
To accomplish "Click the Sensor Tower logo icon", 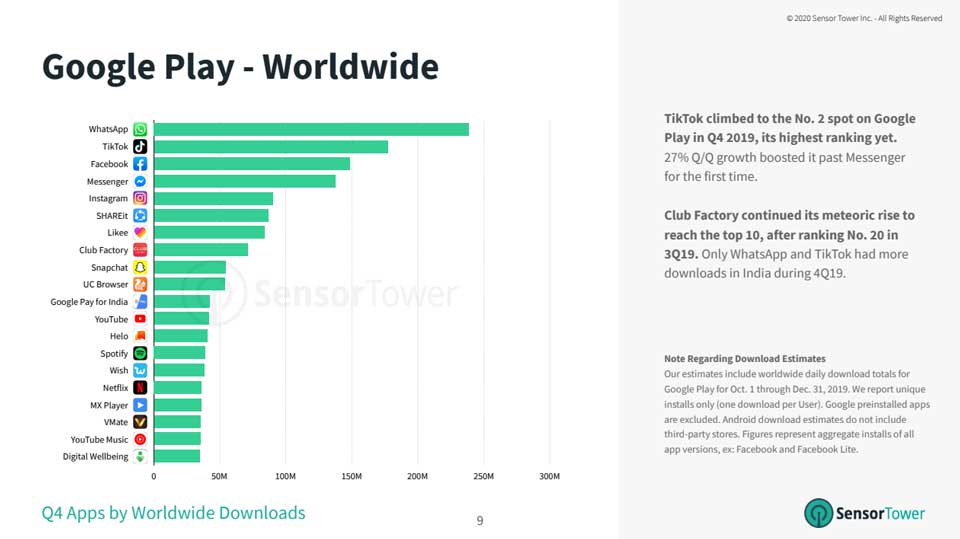I will coord(819,513).
